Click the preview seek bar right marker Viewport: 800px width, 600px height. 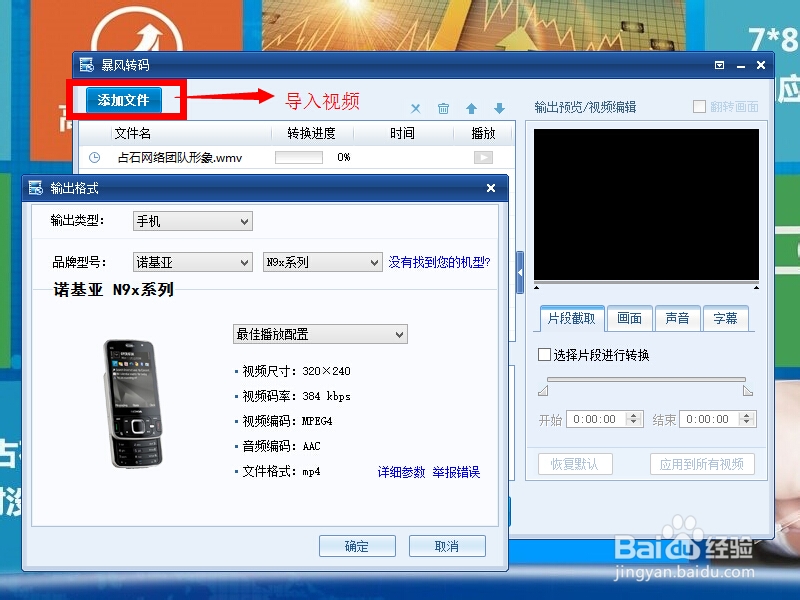(x=756, y=288)
